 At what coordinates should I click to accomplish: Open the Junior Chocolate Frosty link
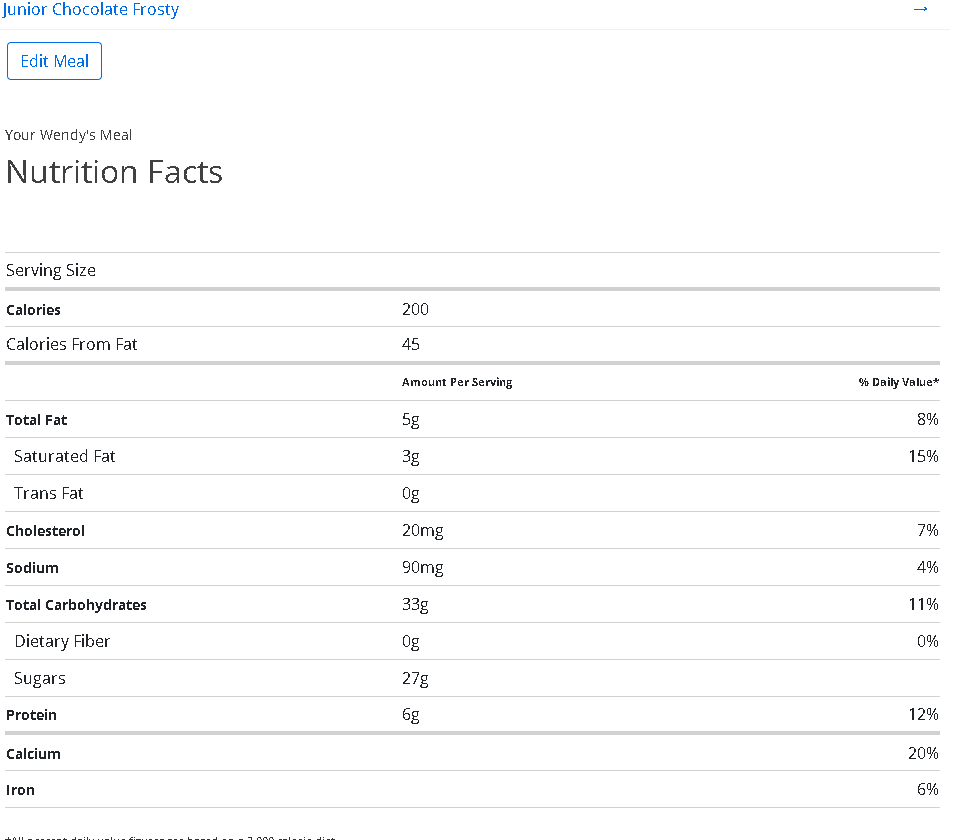tap(91, 10)
